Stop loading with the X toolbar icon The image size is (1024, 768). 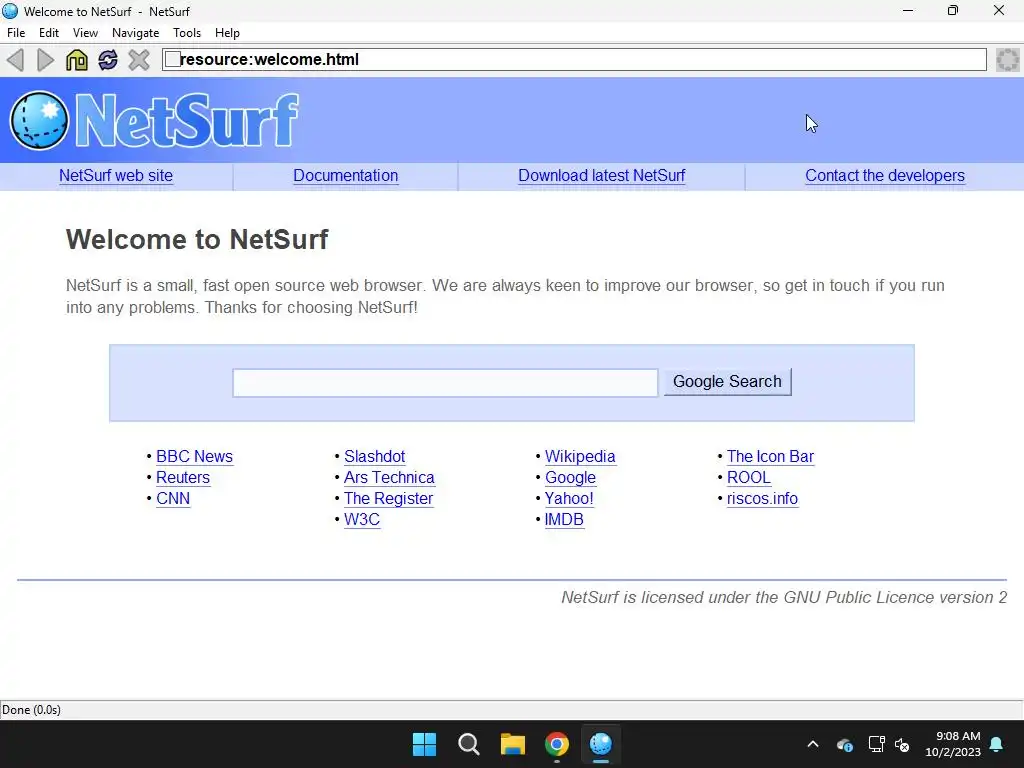pyautogui.click(x=138, y=60)
